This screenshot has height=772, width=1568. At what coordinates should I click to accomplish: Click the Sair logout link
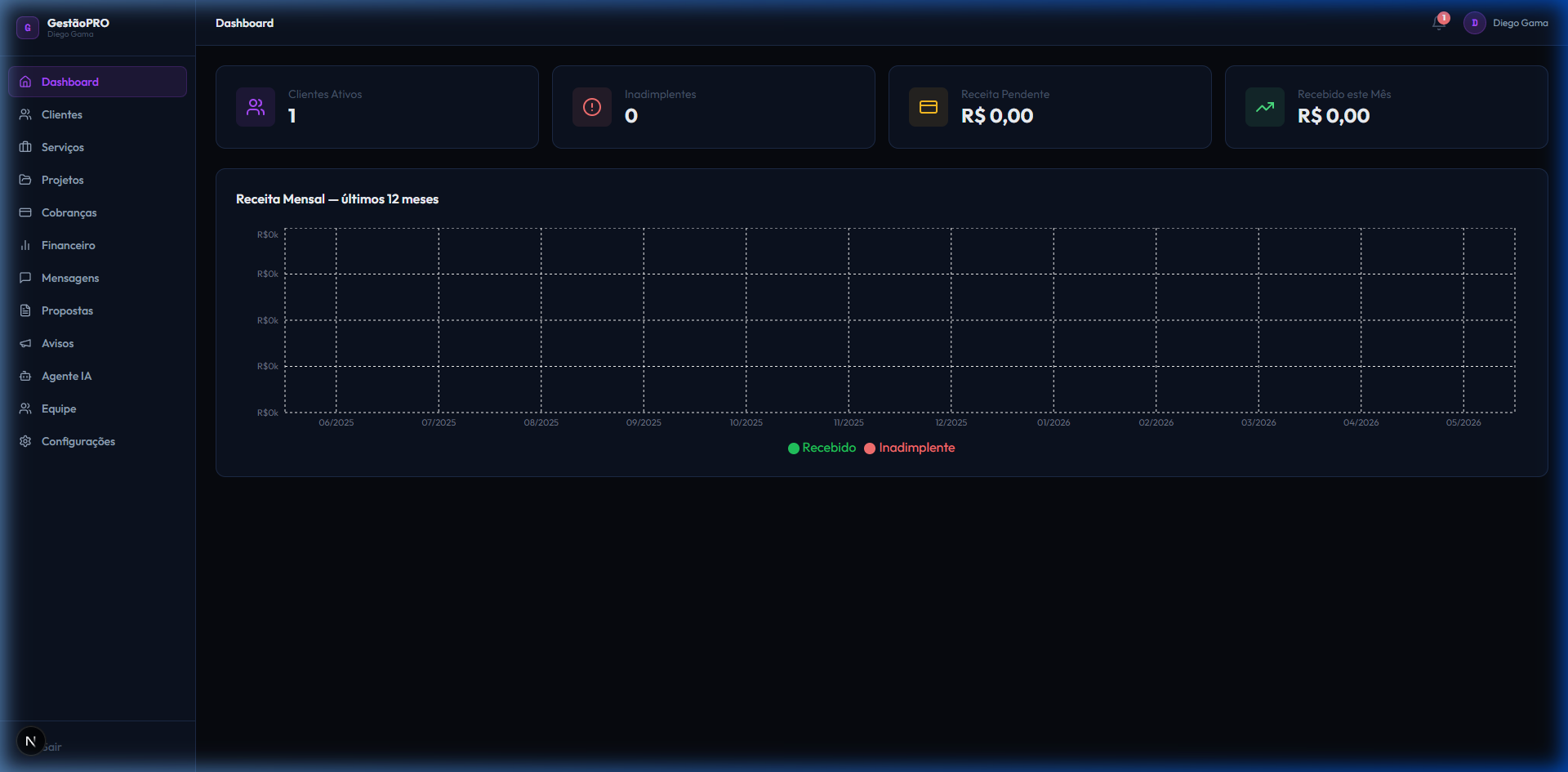(x=53, y=747)
